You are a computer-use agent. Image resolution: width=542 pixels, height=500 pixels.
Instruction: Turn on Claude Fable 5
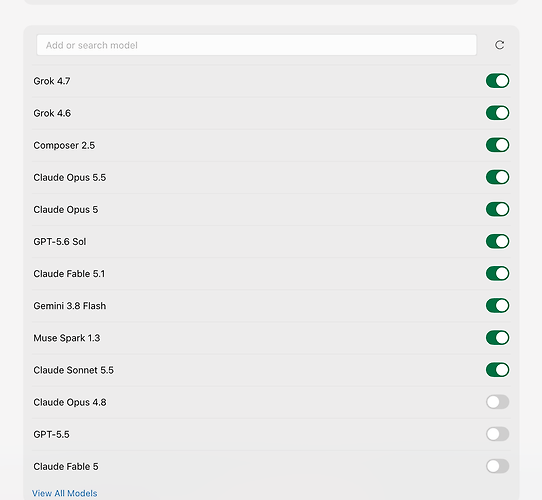point(497,466)
